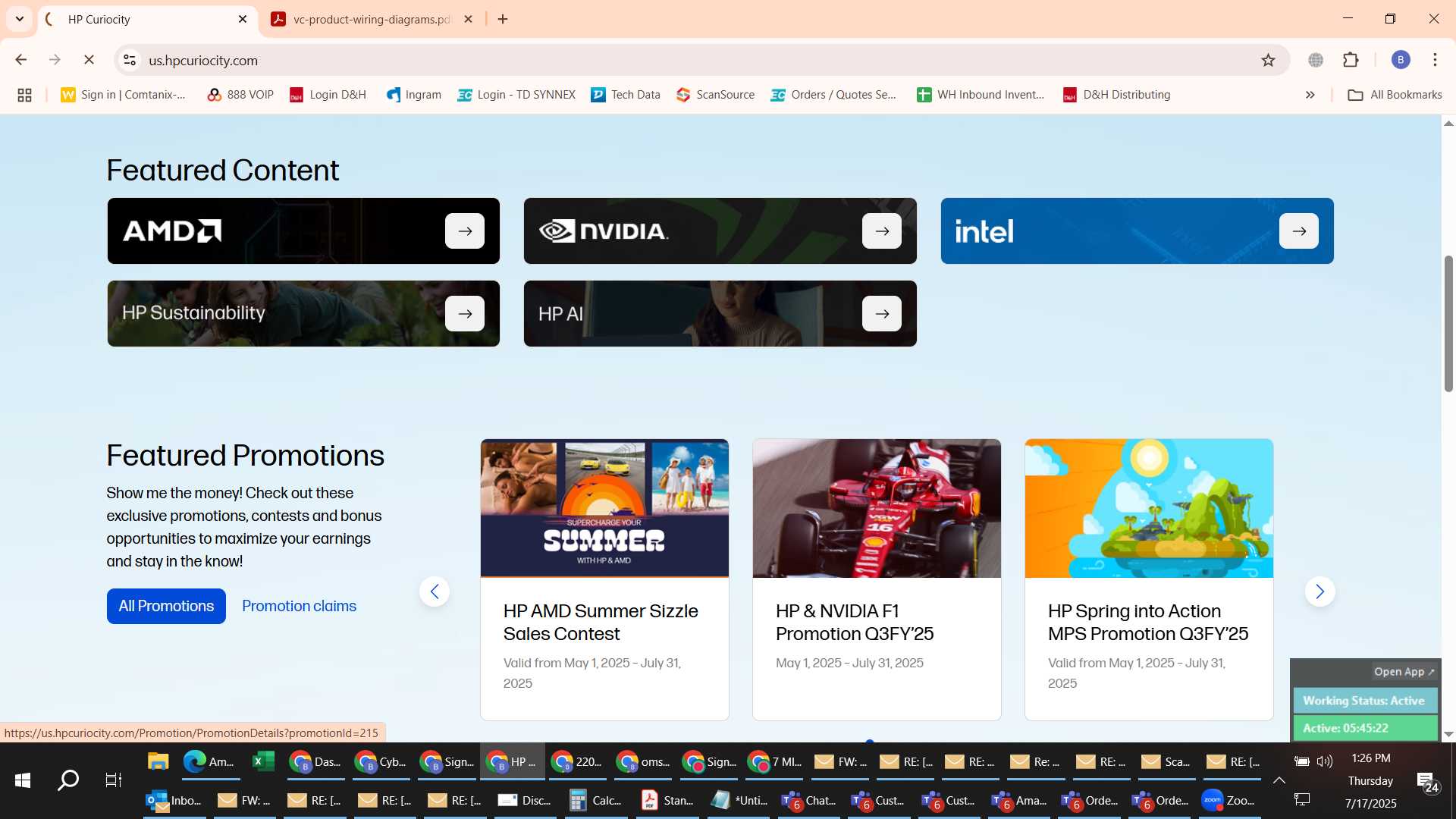
Task: Open the 888 VOIP bookmark
Action: [x=240, y=95]
